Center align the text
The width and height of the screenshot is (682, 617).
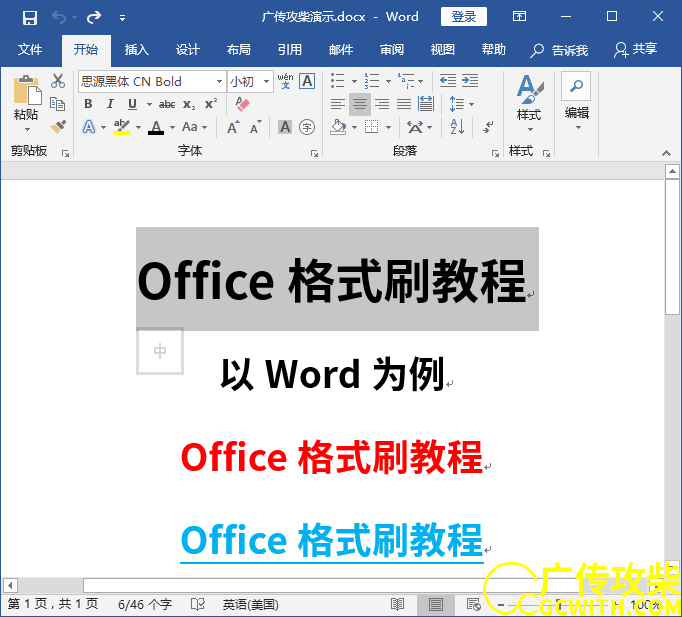click(360, 104)
